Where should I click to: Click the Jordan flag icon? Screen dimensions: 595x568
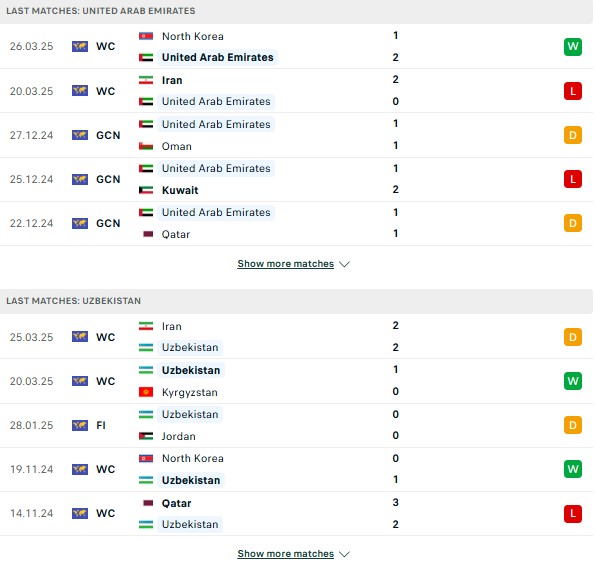tap(146, 436)
